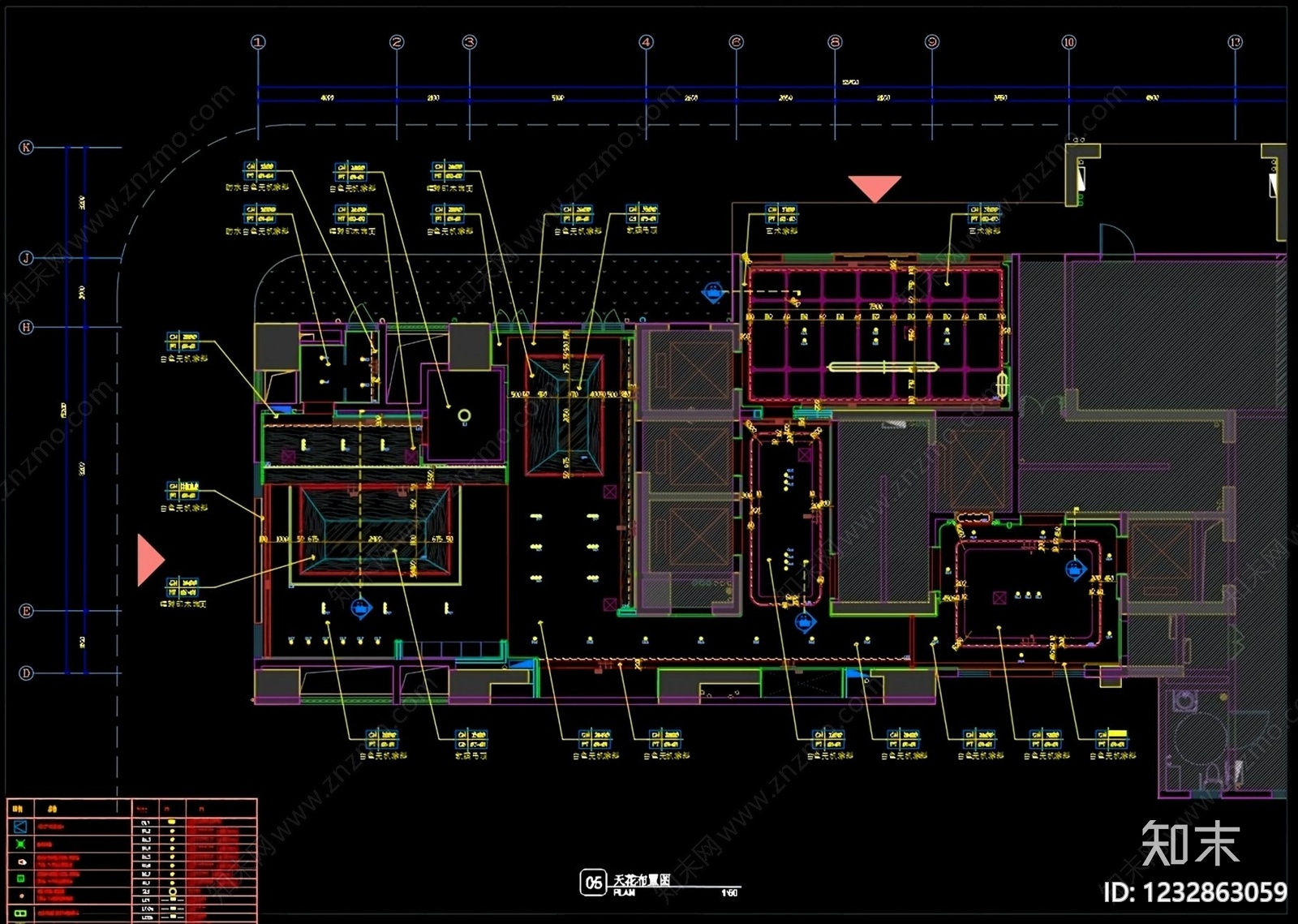Select the title text 天花布置图
1298x924 pixels.
point(642,880)
